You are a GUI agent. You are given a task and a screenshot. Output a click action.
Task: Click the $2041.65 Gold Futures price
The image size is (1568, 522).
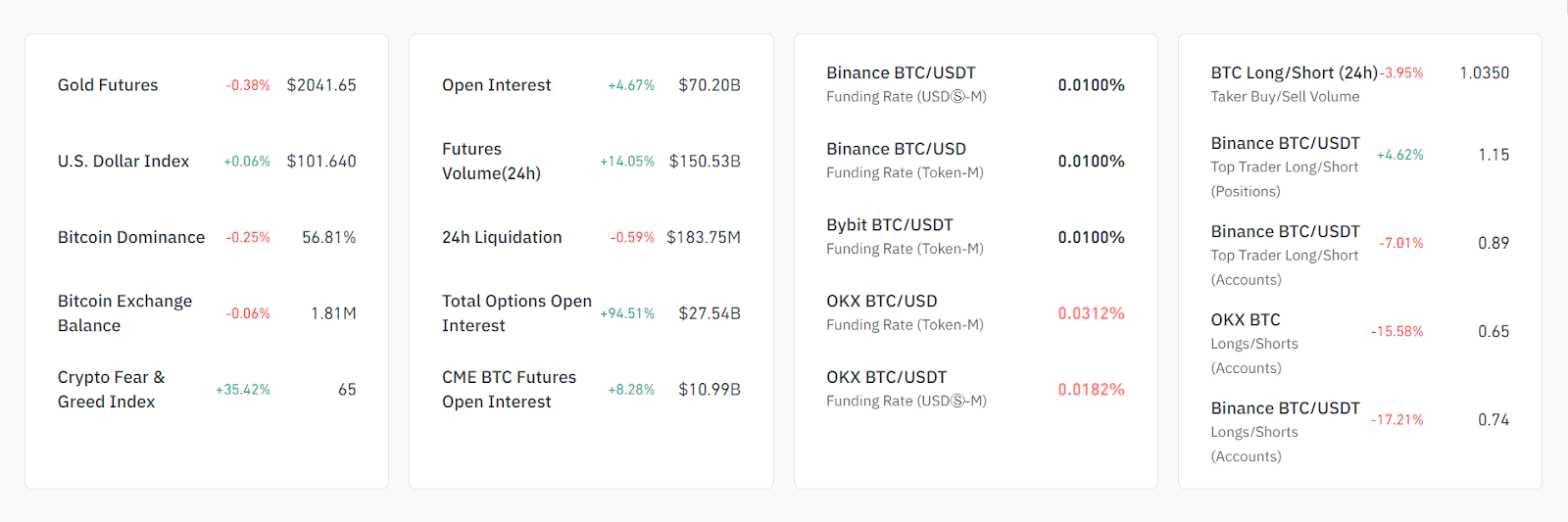(x=321, y=85)
